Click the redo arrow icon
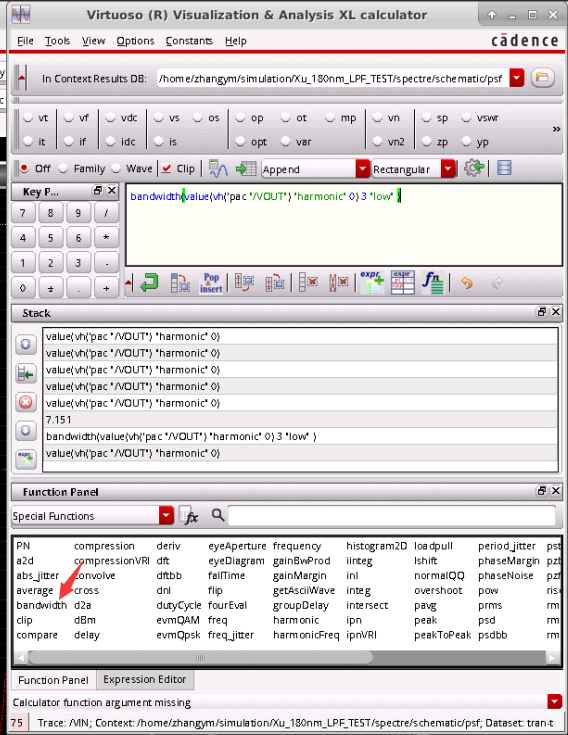 [x=497, y=283]
